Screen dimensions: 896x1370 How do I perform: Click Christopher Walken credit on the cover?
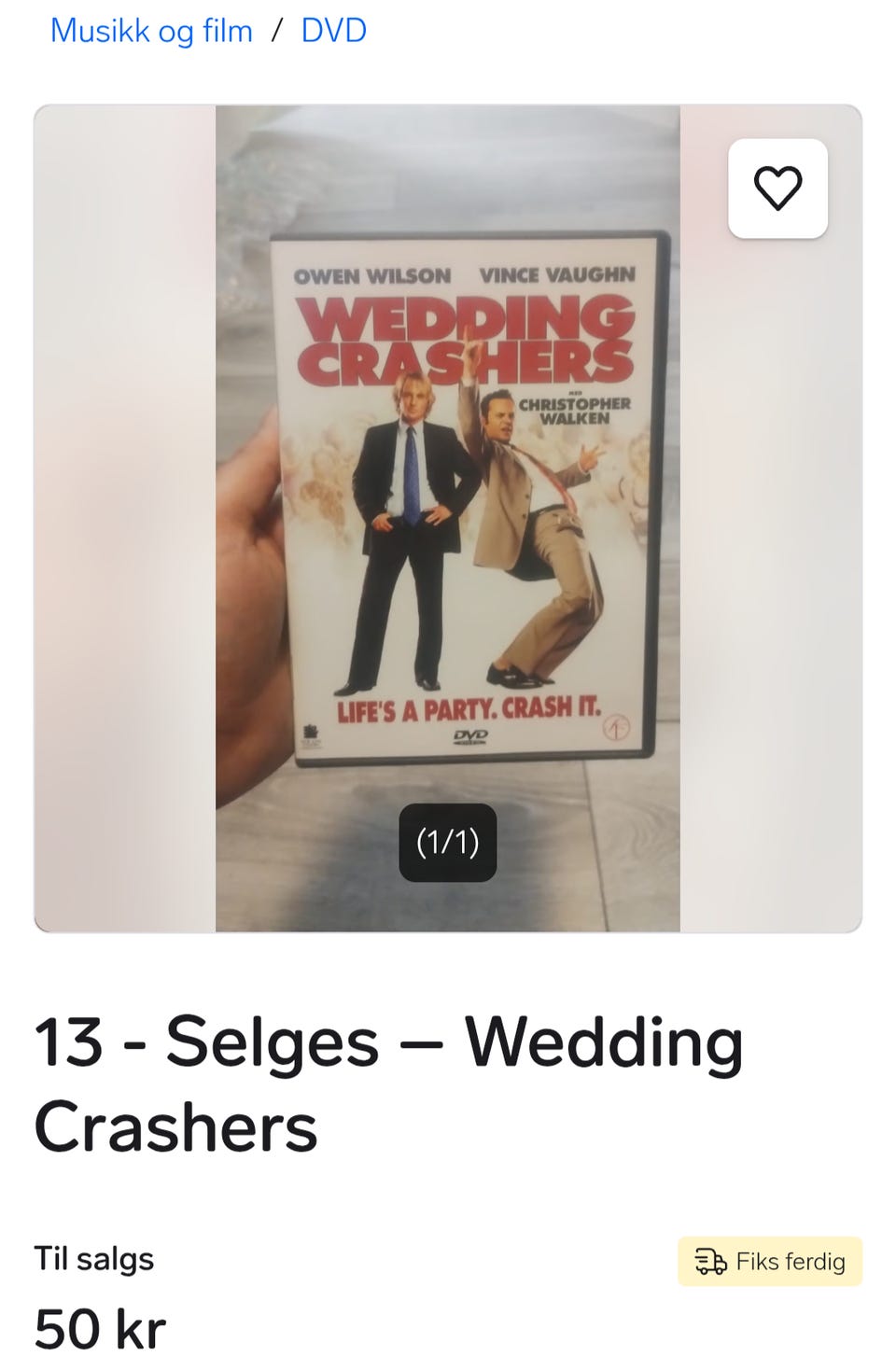574,411
